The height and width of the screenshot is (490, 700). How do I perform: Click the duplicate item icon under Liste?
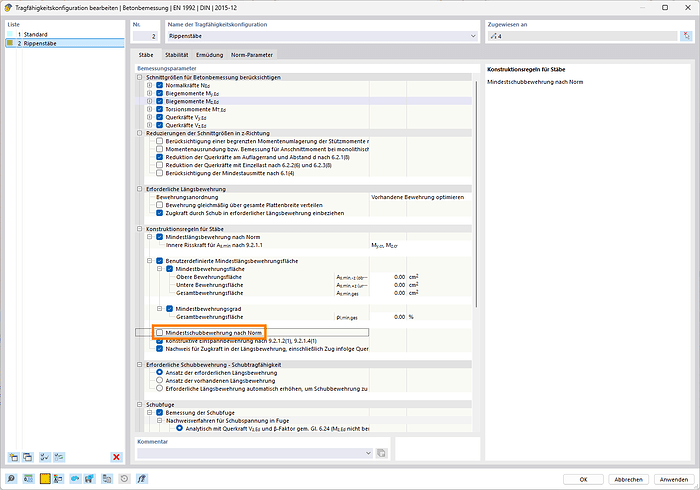29,457
